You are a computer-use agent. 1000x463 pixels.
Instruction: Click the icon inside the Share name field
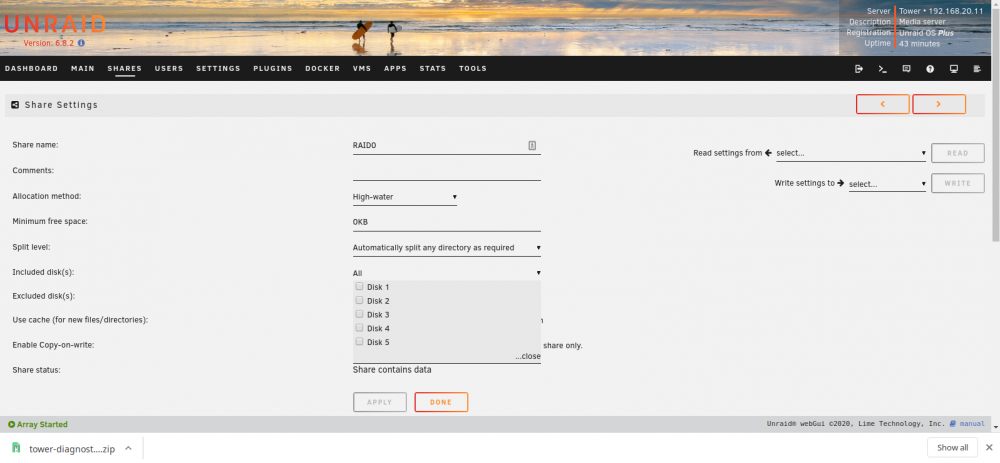coord(532,145)
